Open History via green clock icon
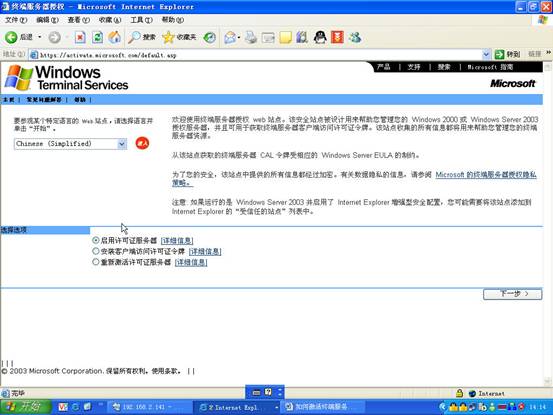Image resolution: width=553 pixels, height=415 pixels. 210,37
